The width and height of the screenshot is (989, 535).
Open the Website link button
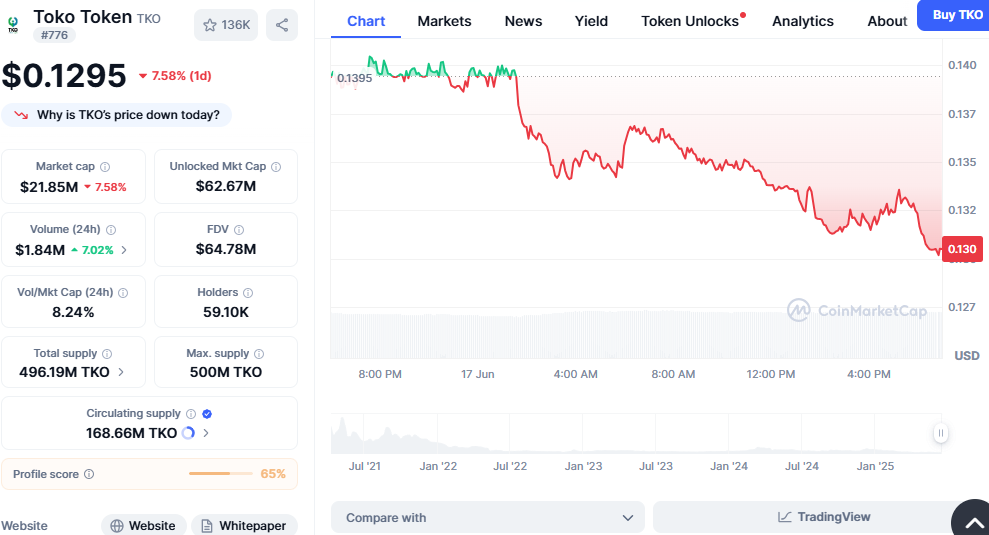pyautogui.click(x=143, y=525)
